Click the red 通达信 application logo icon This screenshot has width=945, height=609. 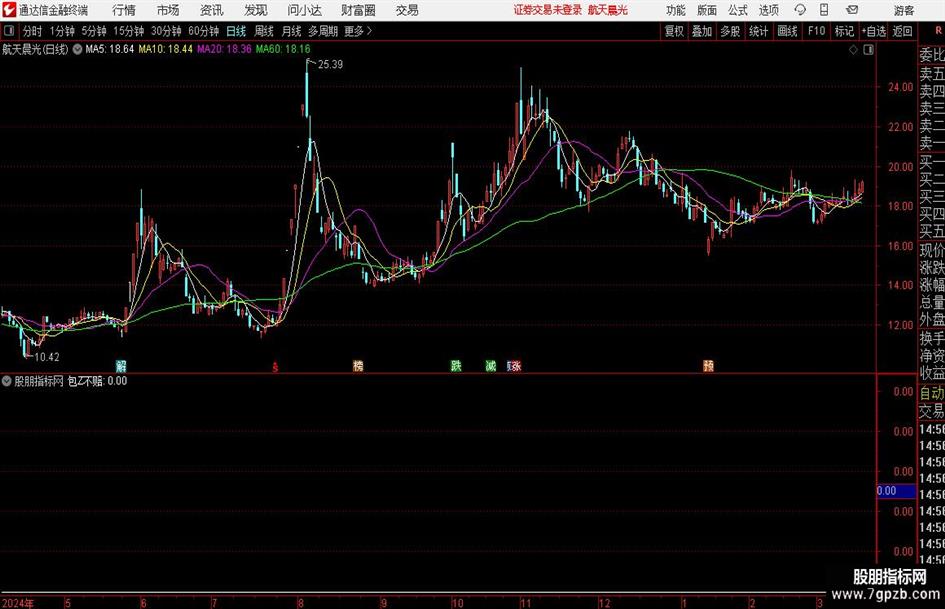click(9, 10)
